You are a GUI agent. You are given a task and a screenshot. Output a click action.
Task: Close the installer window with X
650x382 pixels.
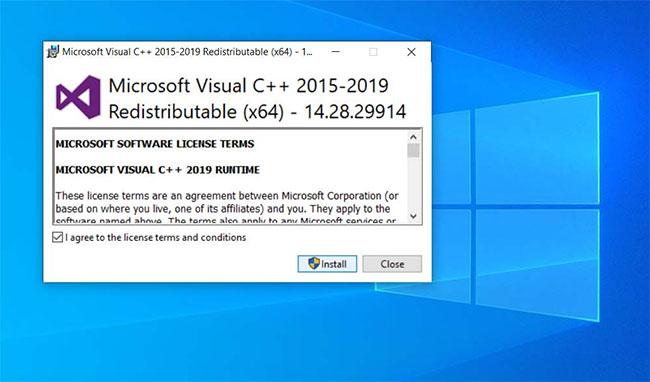pos(411,52)
